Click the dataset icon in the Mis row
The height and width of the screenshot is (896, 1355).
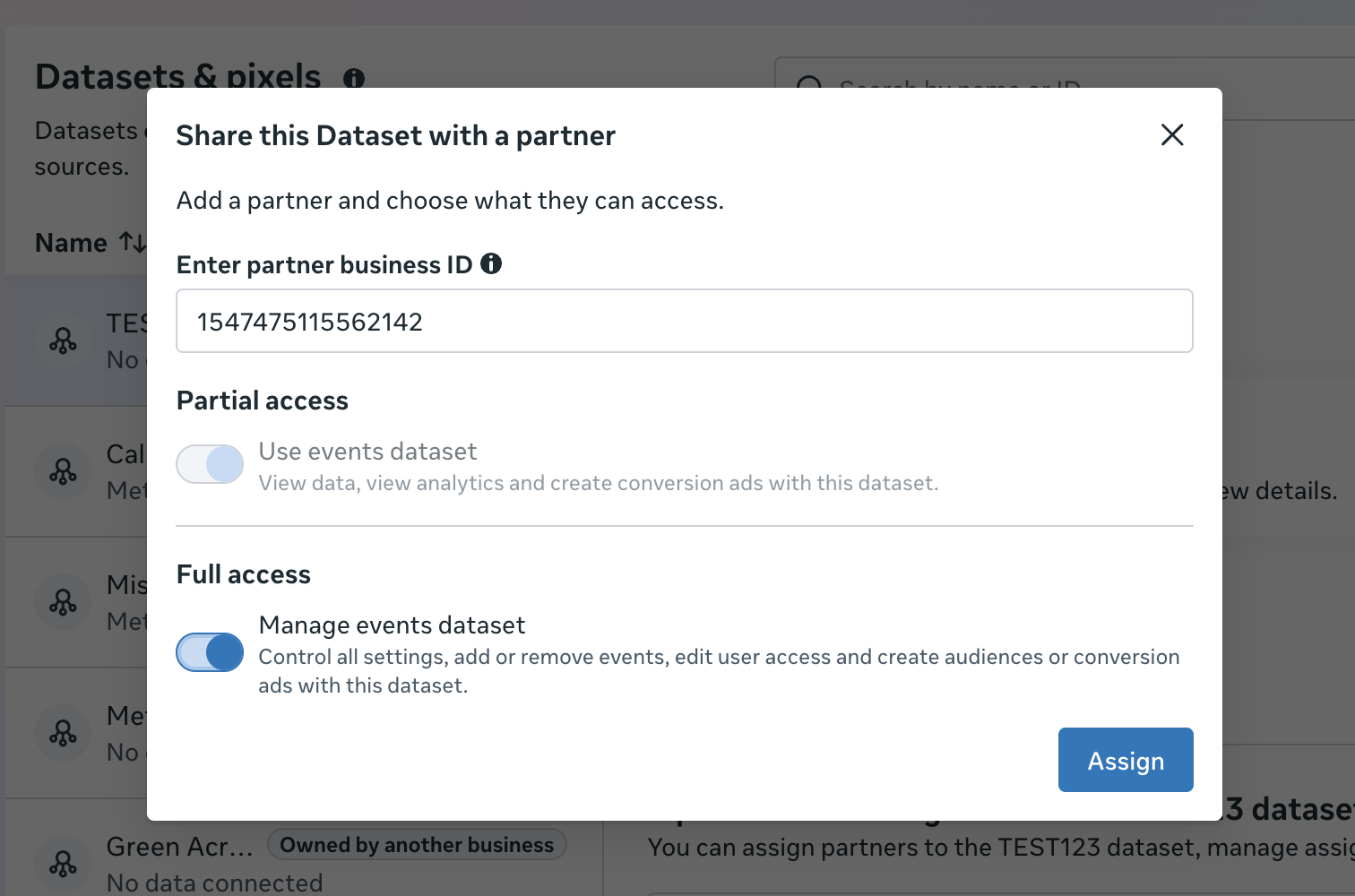coord(63,602)
